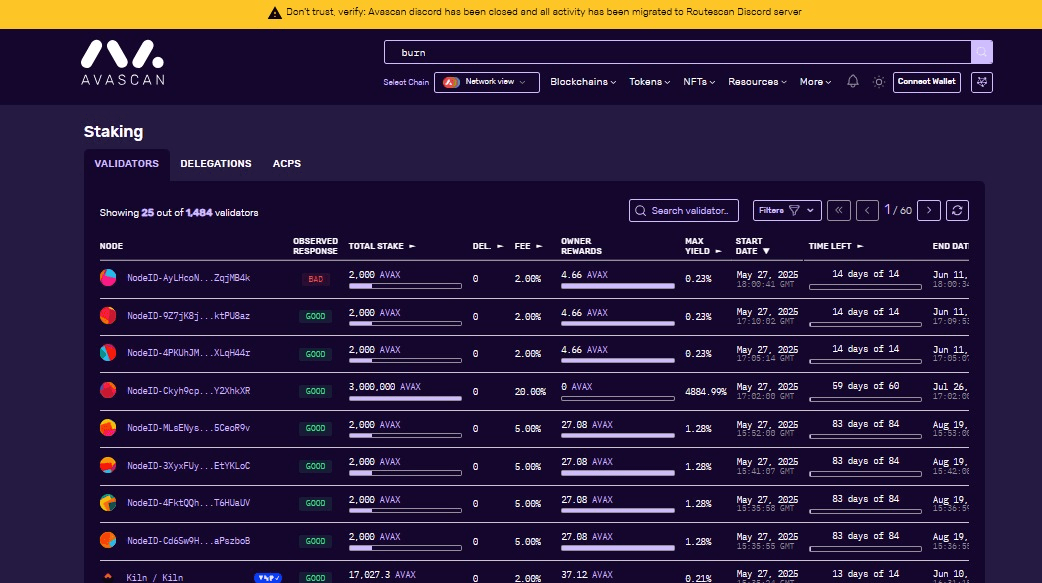The height and width of the screenshot is (583, 1042).
Task: Click the 4884.99% max yield value
Action: (x=706, y=392)
